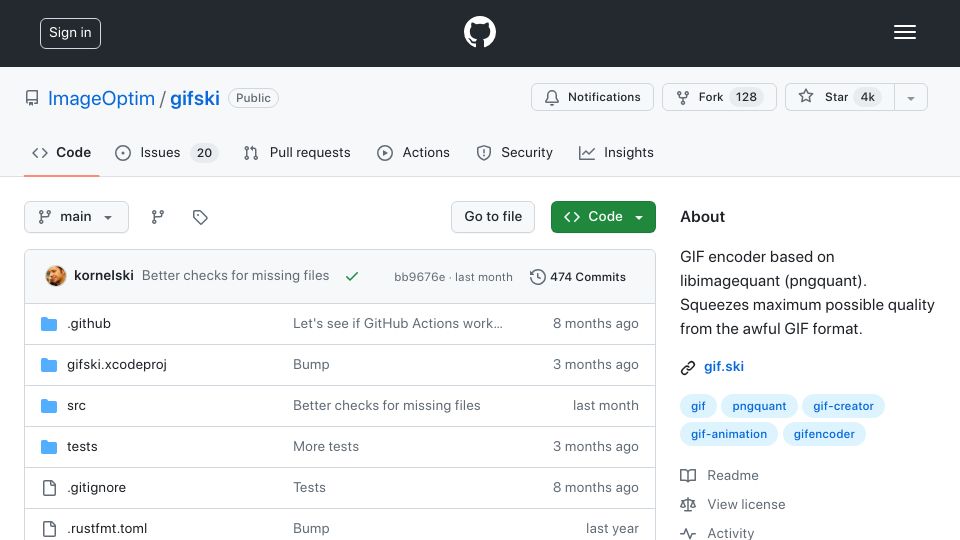Click the Fork count 128

tap(746, 97)
